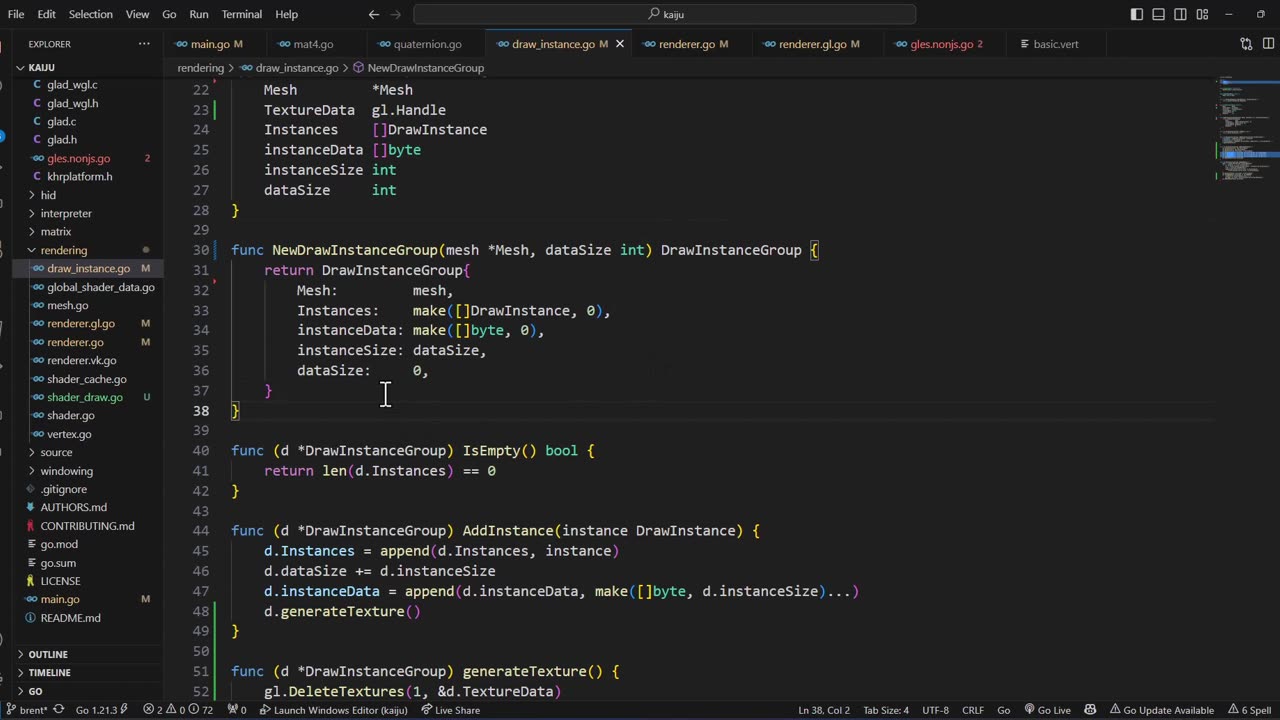The image size is (1280, 720).
Task: Open the 6 Spell spelling issues indicator
Action: click(1249, 710)
